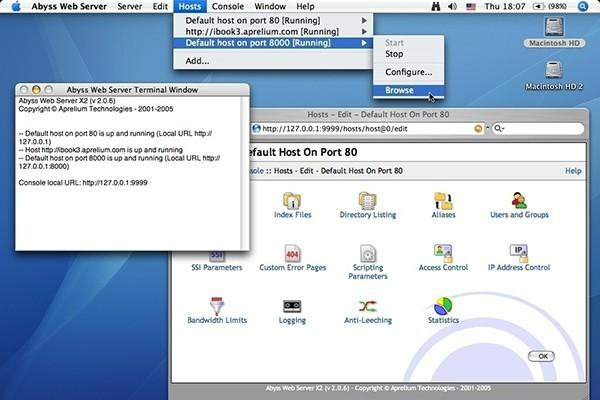The height and width of the screenshot is (400, 600).
Task: Click the Spotlight search icon in menu bar
Action: (582, 6)
